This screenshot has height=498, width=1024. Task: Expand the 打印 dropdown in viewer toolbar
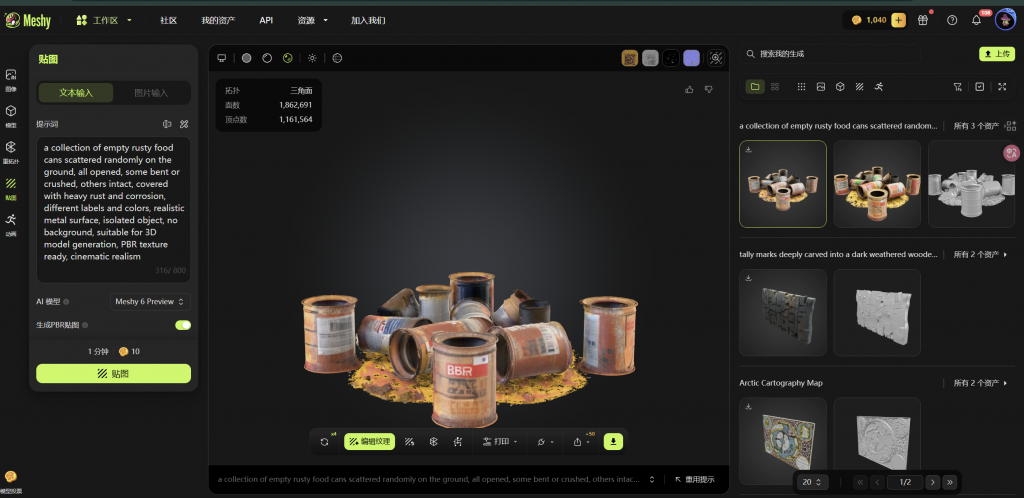pos(500,441)
